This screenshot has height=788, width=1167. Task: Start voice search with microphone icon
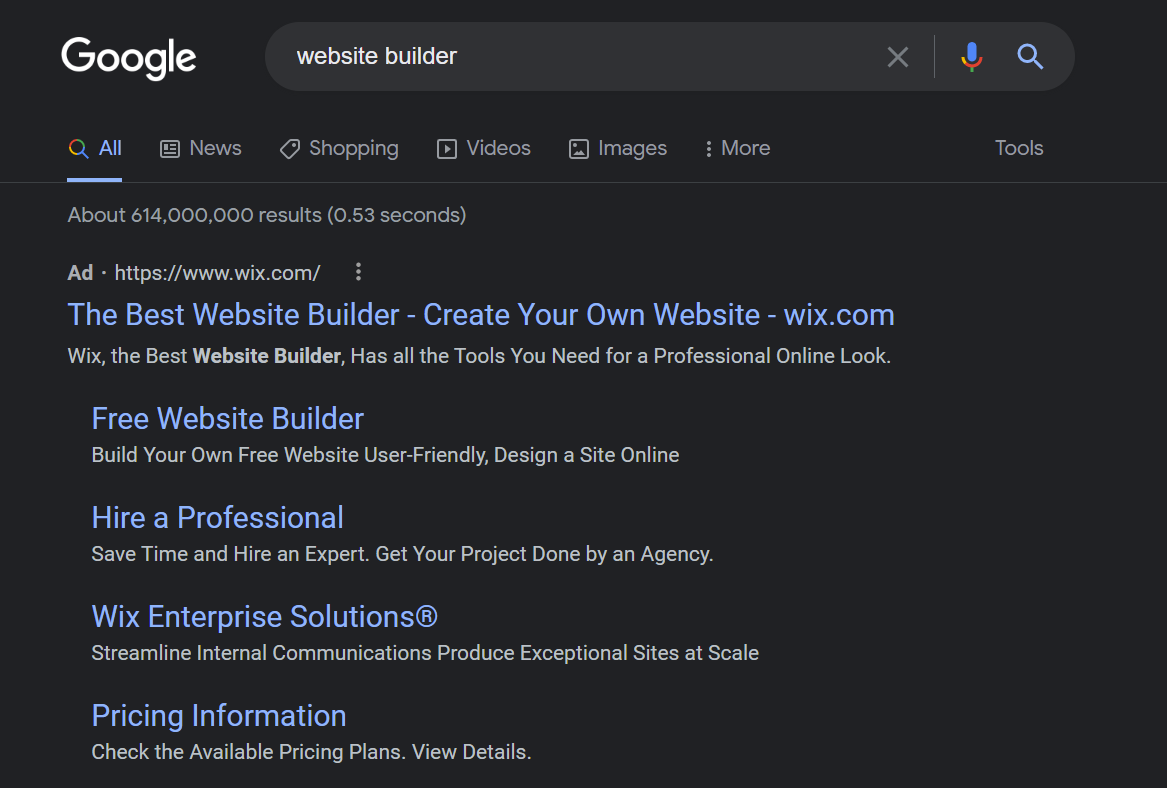tap(971, 57)
